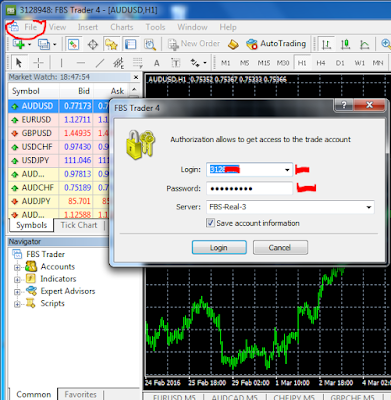
Task: Select the EURUSD row in Market Watch
Action: coord(59,120)
